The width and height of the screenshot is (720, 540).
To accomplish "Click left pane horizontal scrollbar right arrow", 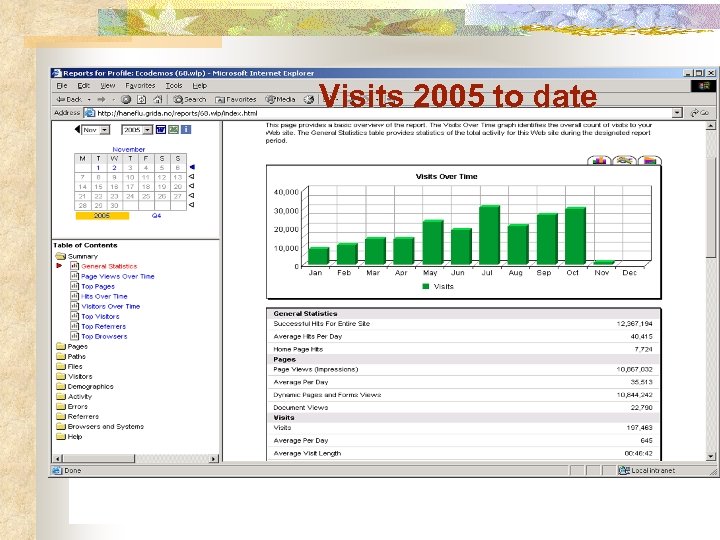I will pyautogui.click(x=214, y=459).
